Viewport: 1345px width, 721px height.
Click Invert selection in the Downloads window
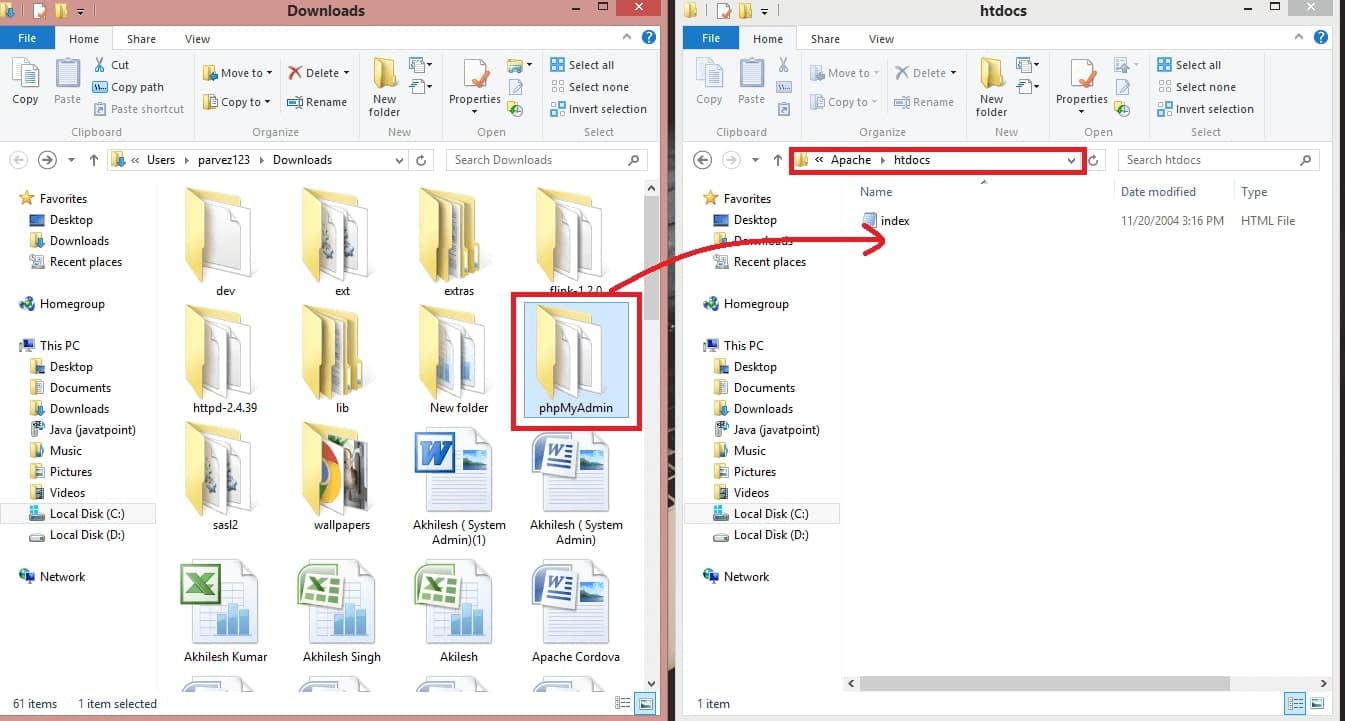pos(598,109)
